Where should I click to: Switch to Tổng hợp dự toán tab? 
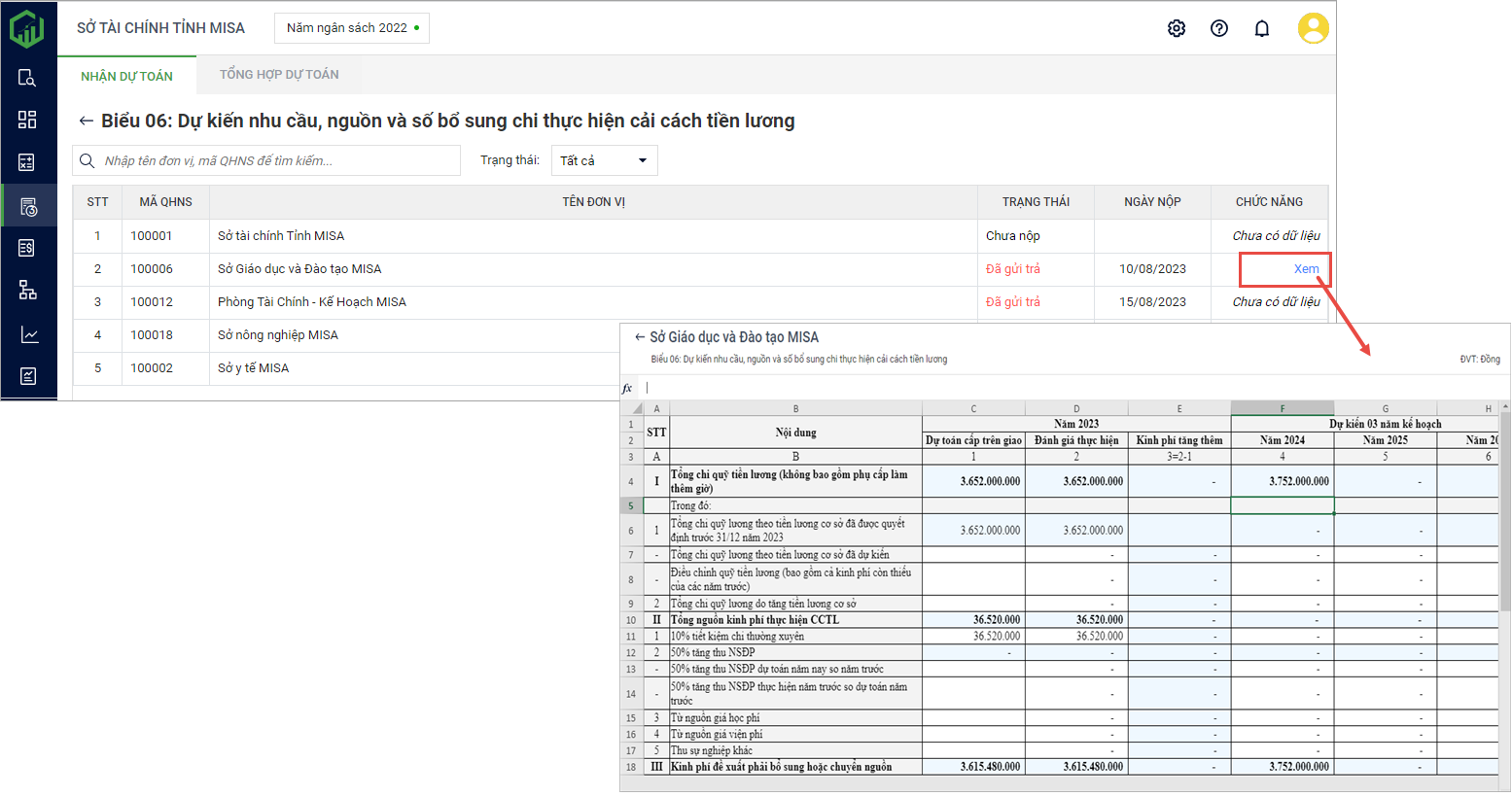point(279,75)
